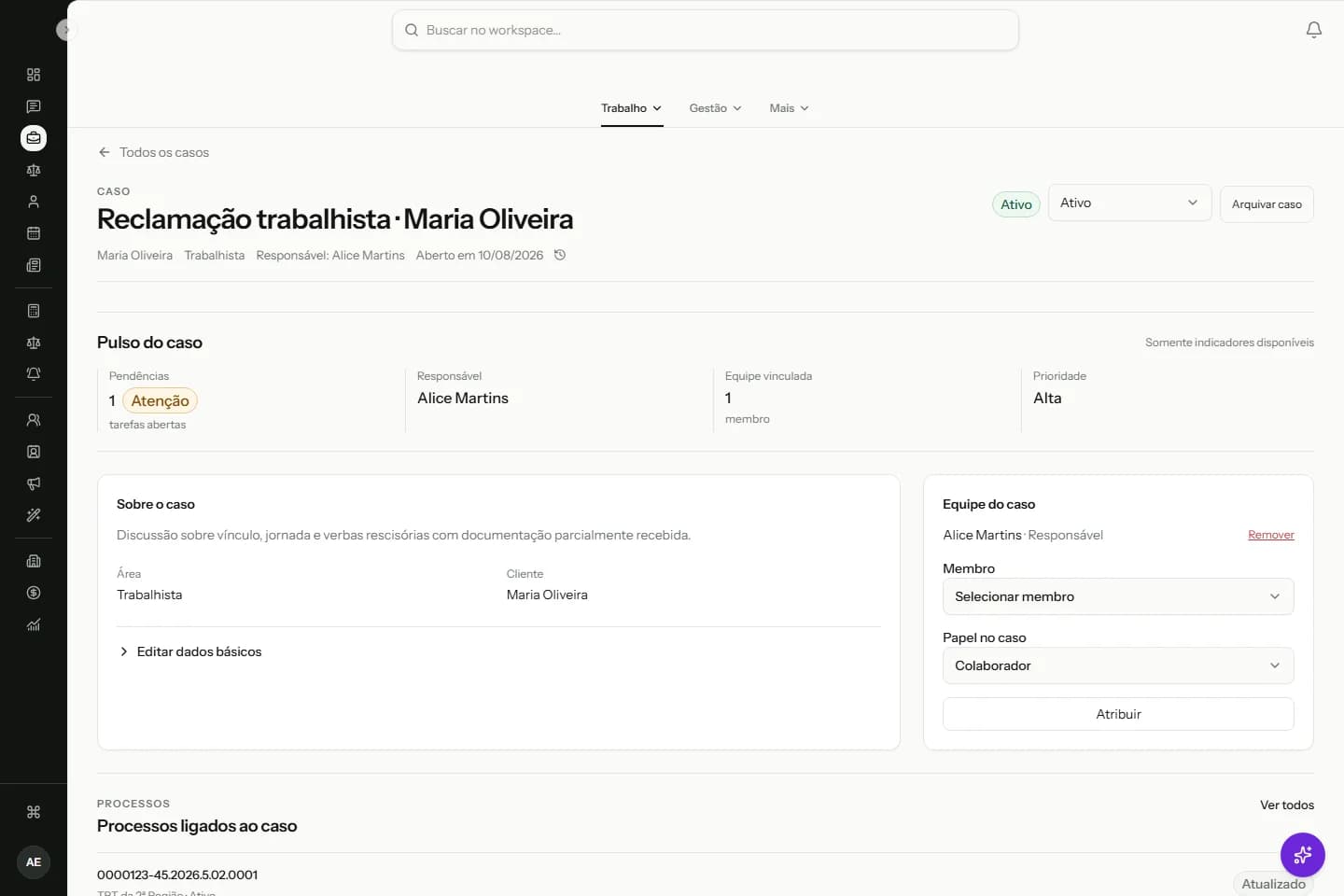Go back to Todos os casos
The width and height of the screenshot is (1344, 896).
(x=154, y=152)
